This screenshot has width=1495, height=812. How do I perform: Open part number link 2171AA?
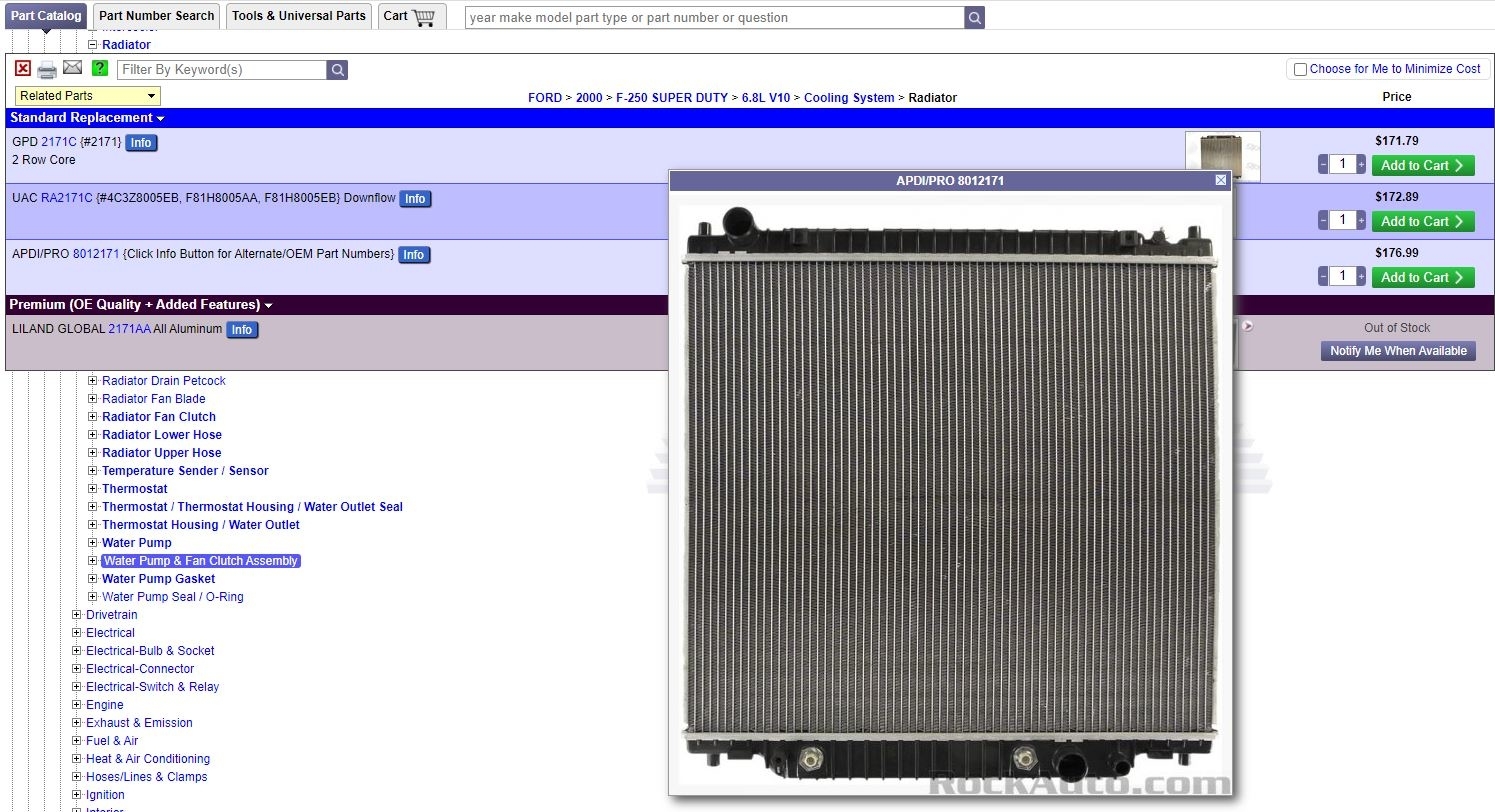click(x=130, y=329)
